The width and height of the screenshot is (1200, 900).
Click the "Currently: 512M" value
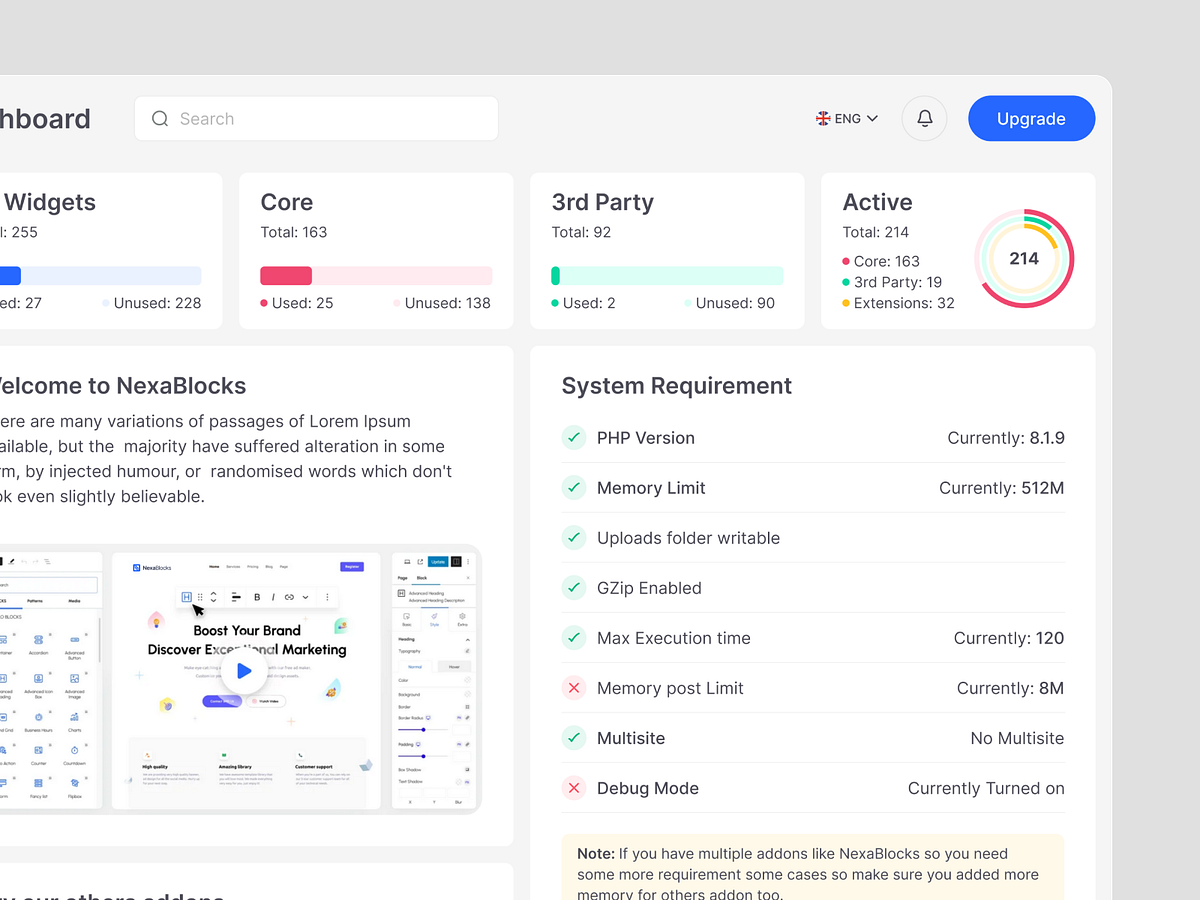coord(1002,488)
